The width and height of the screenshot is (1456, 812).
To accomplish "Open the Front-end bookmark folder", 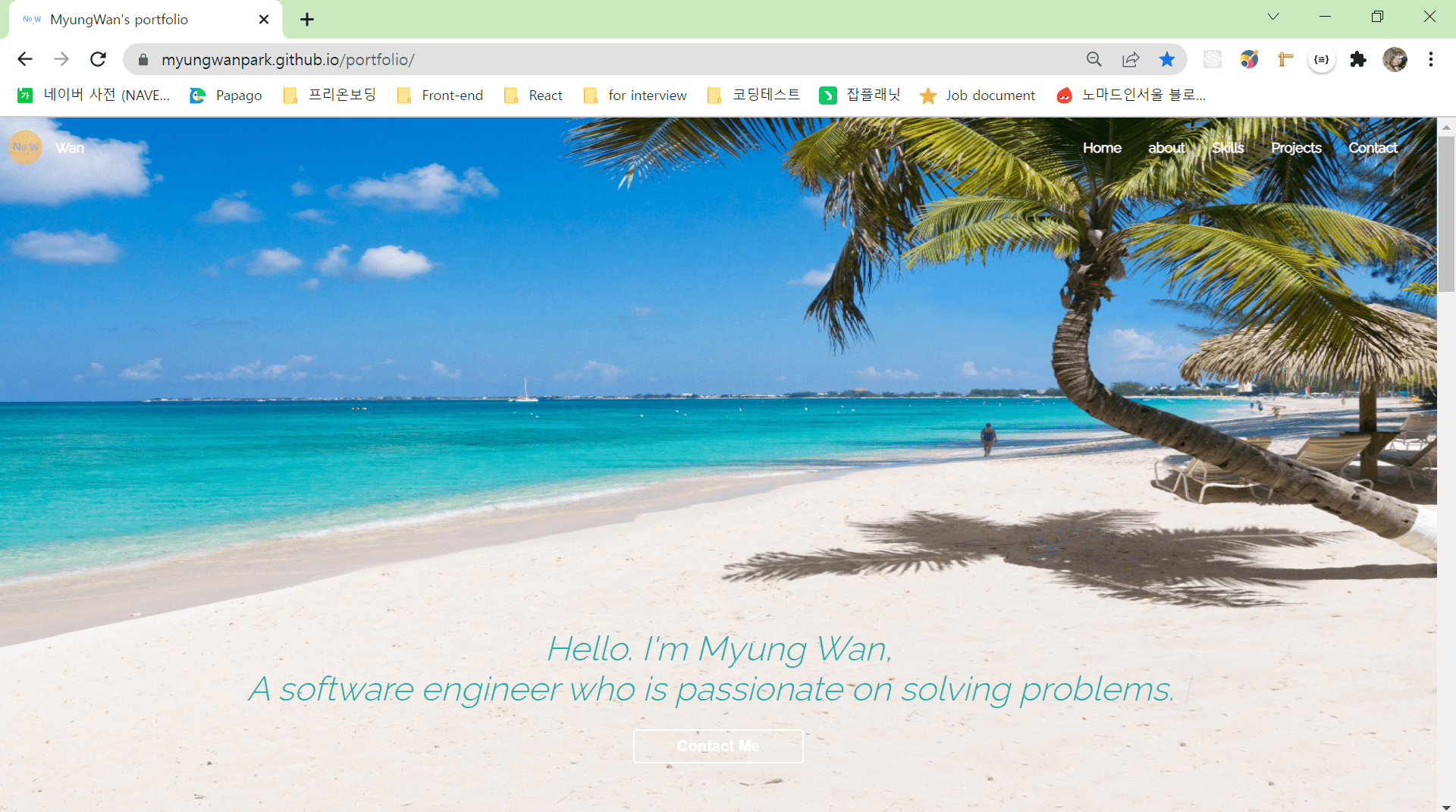I will coord(440,95).
